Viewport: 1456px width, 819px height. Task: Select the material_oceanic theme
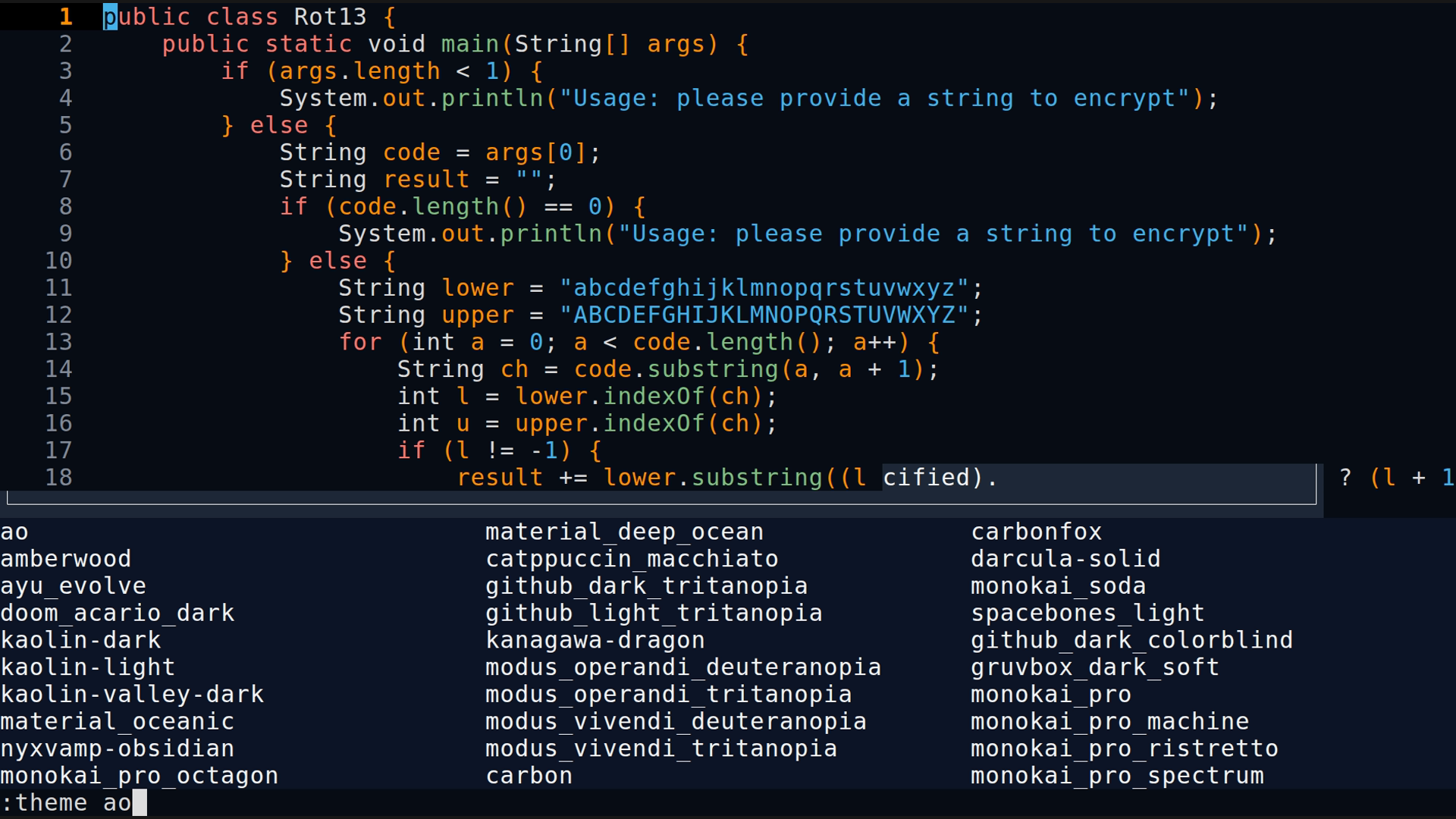(x=117, y=721)
